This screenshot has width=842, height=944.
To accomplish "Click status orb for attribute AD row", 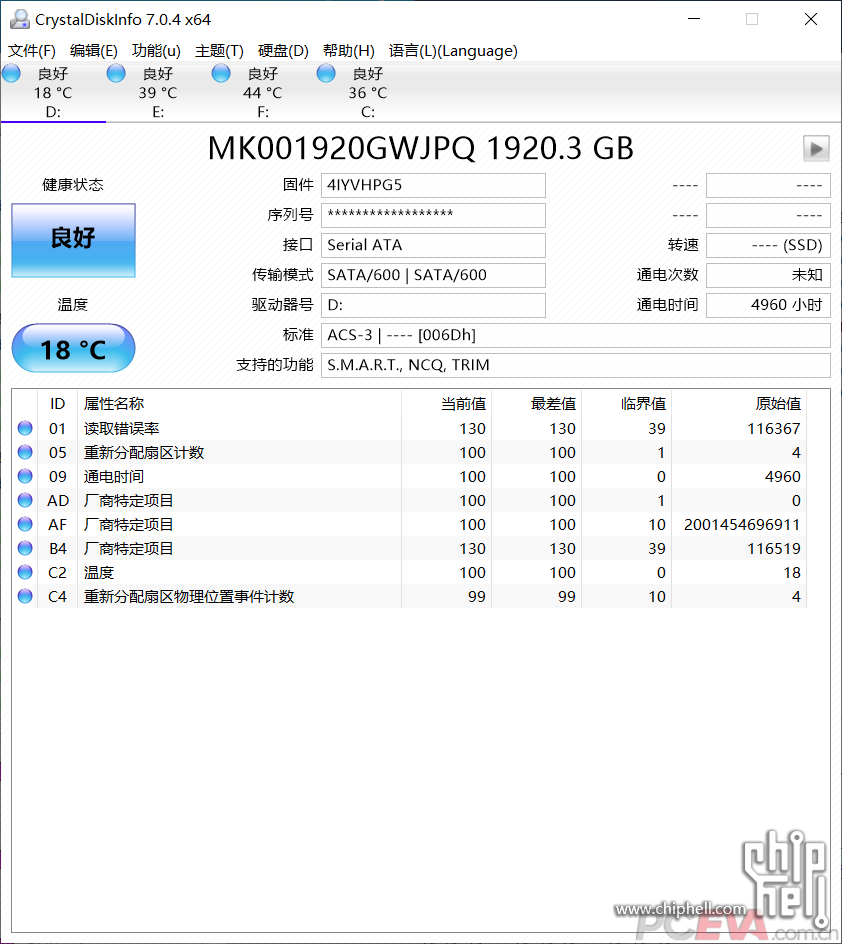I will pyautogui.click(x=25, y=500).
